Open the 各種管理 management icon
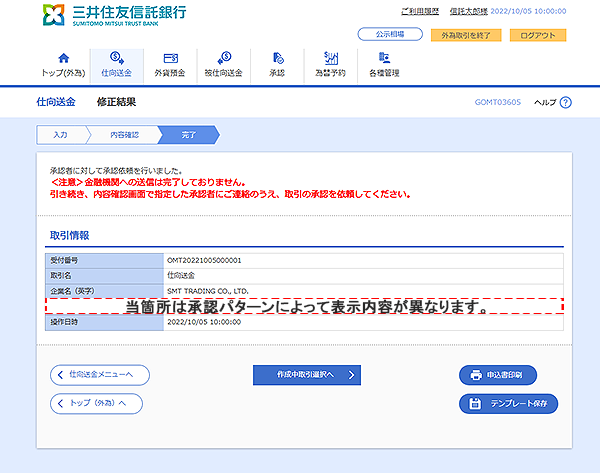The image size is (600, 473). click(384, 58)
